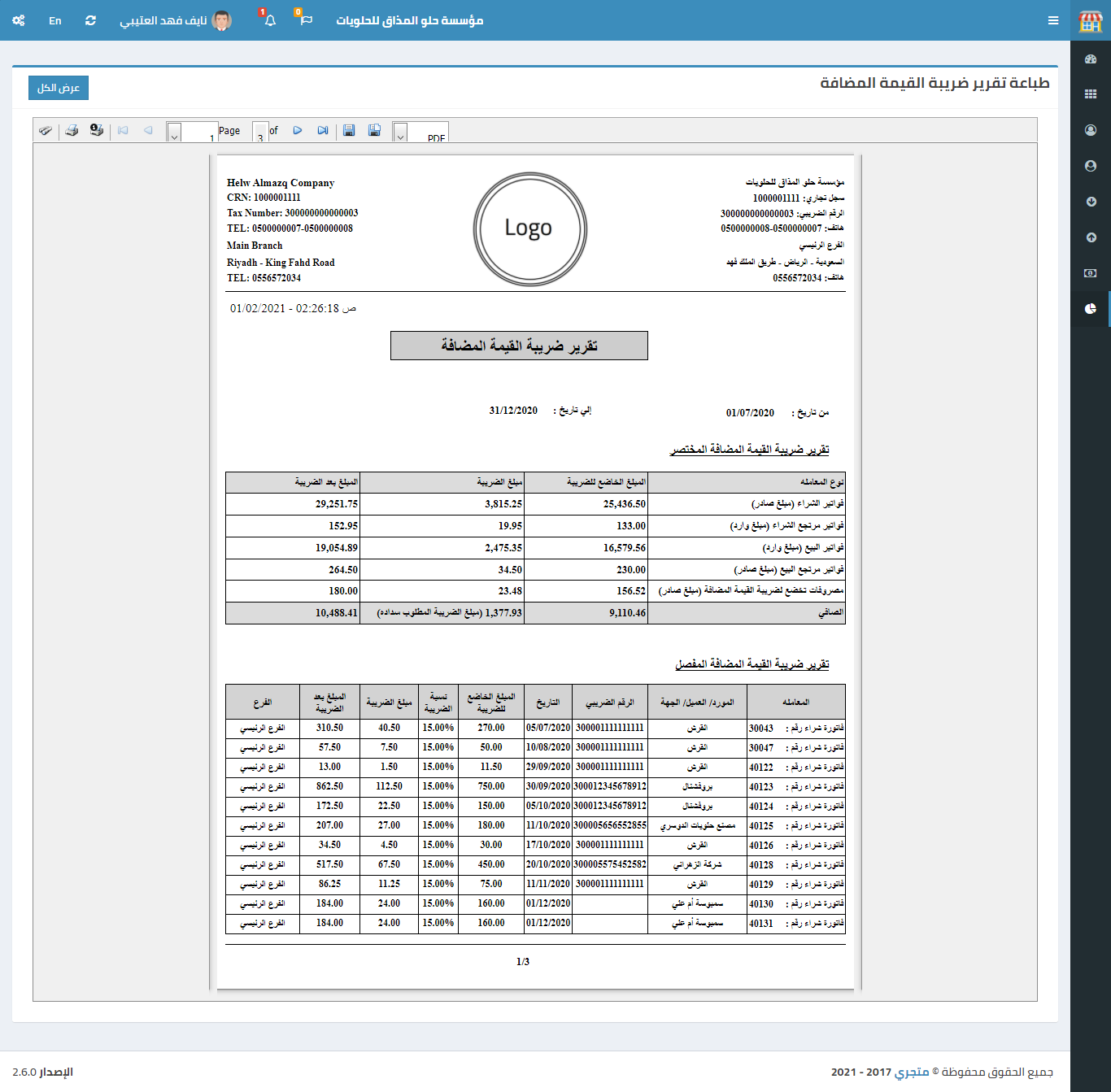Open the grid table icon in sidebar
The width and height of the screenshot is (1111, 1092).
tap(1091, 94)
